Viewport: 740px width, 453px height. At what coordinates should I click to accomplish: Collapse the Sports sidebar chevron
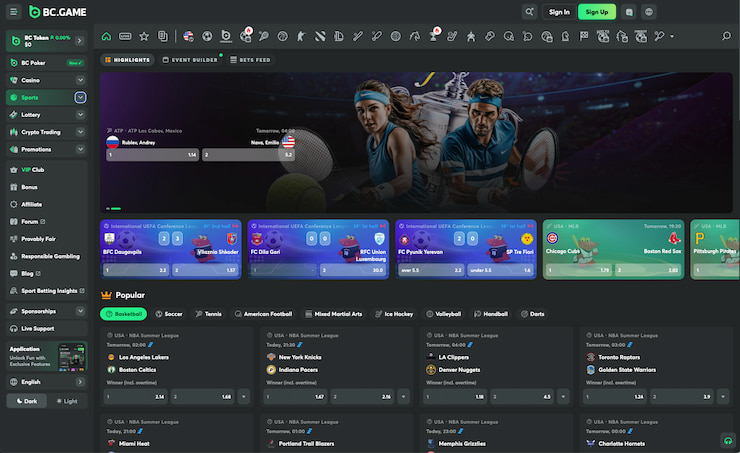pos(80,98)
